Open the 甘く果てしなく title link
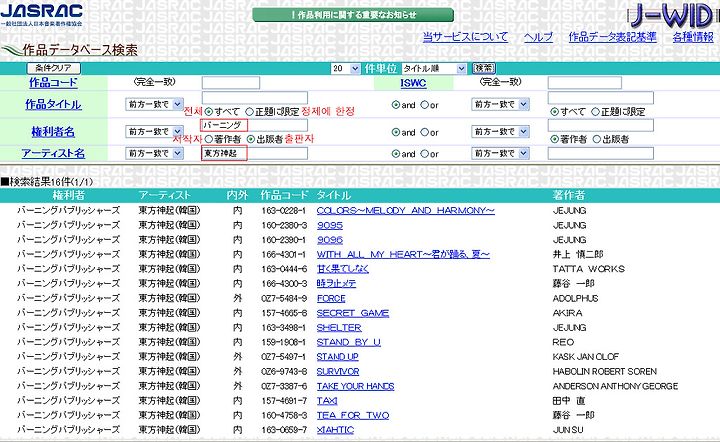The image size is (720, 442). (343, 269)
